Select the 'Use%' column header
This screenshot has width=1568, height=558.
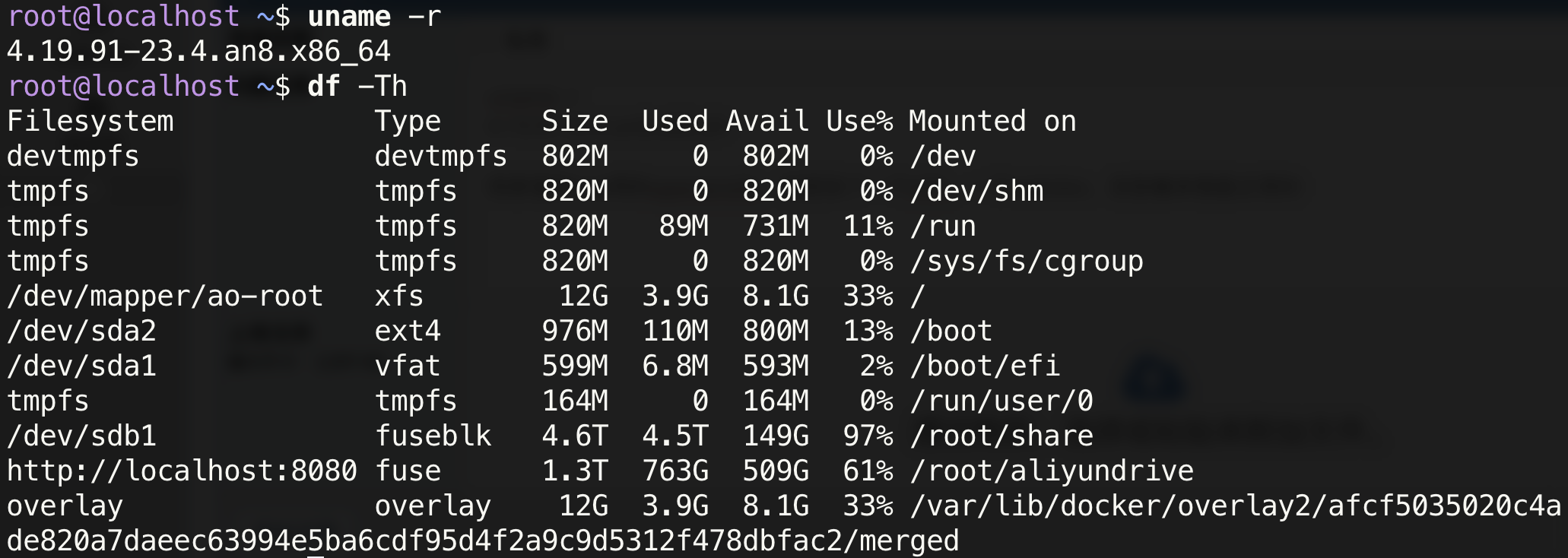coord(859,121)
